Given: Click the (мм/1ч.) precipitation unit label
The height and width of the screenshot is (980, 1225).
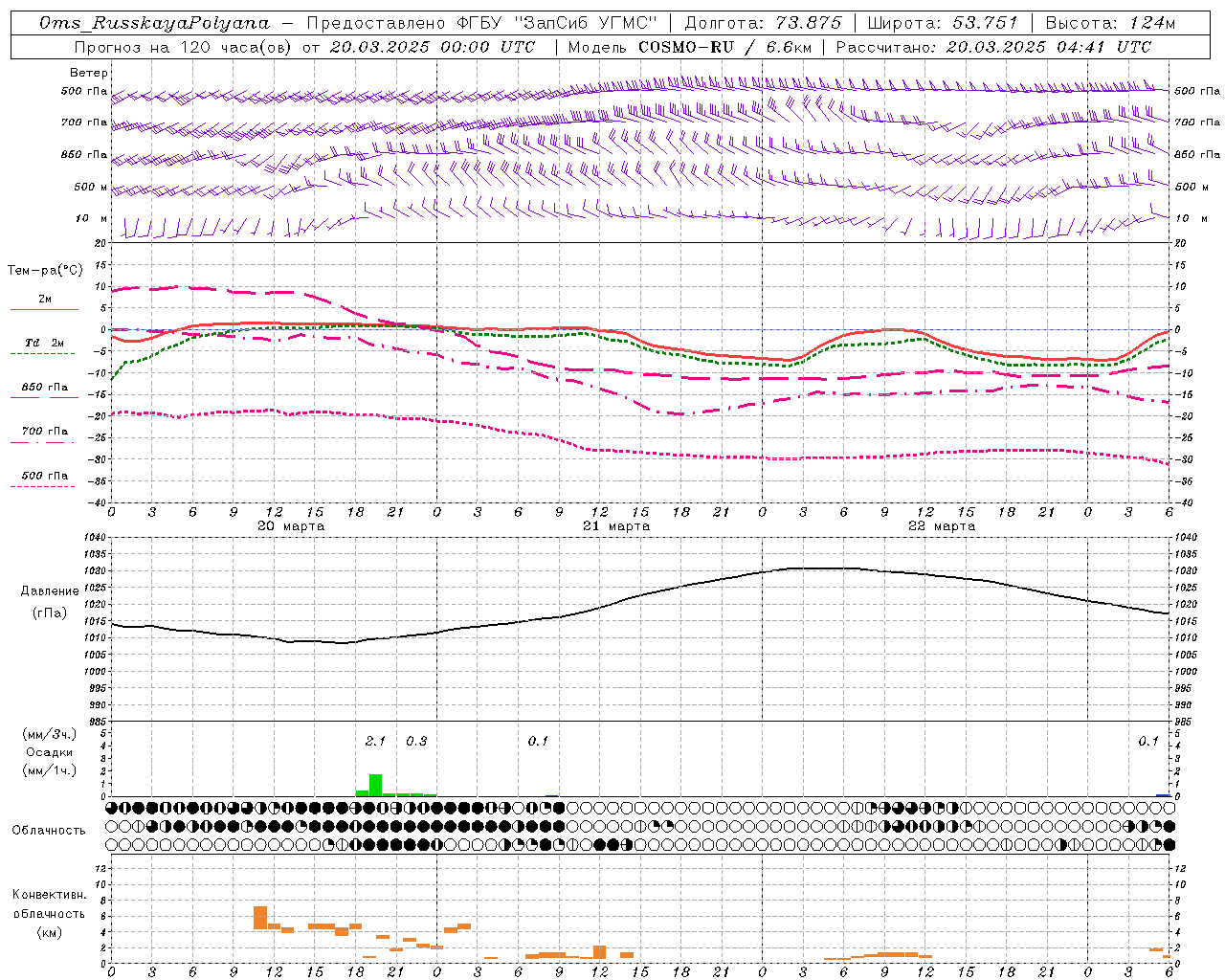Looking at the screenshot, I should coord(49,770).
